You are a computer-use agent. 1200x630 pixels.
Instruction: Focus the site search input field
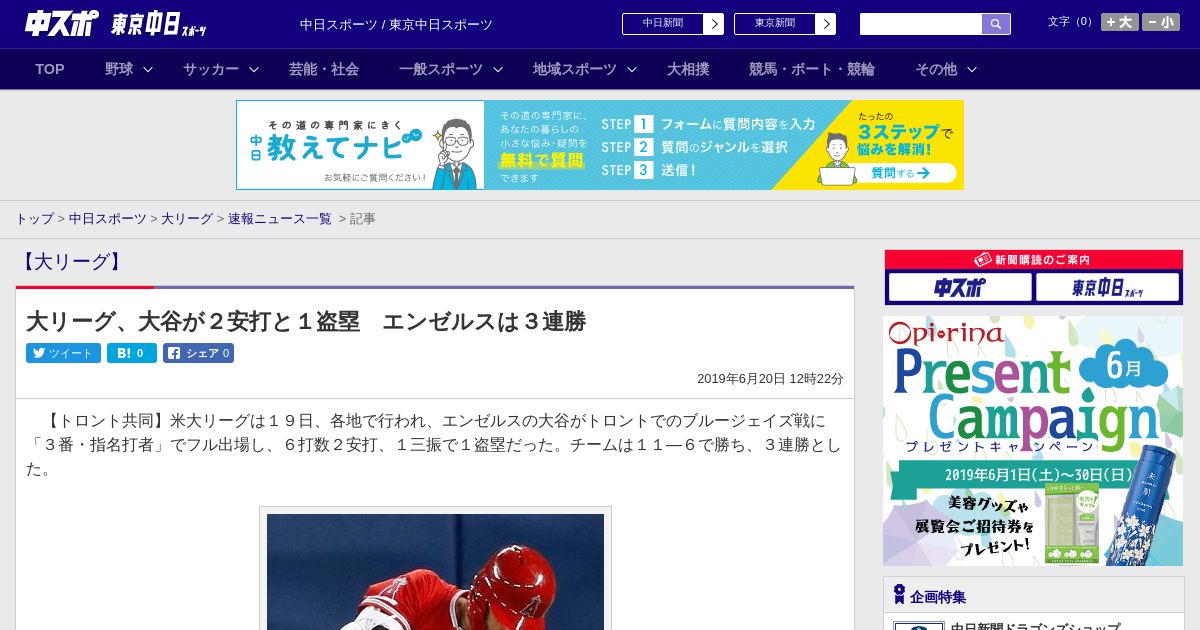921,24
